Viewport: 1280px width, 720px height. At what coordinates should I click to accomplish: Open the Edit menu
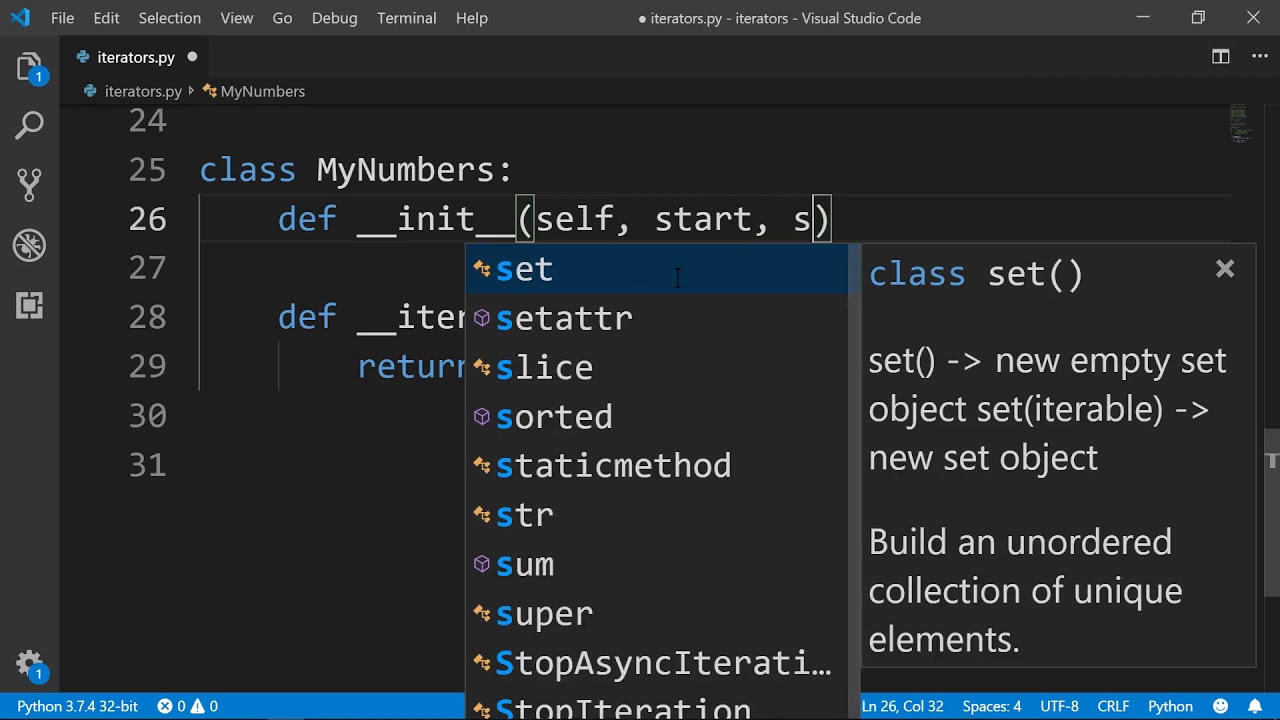(x=106, y=18)
